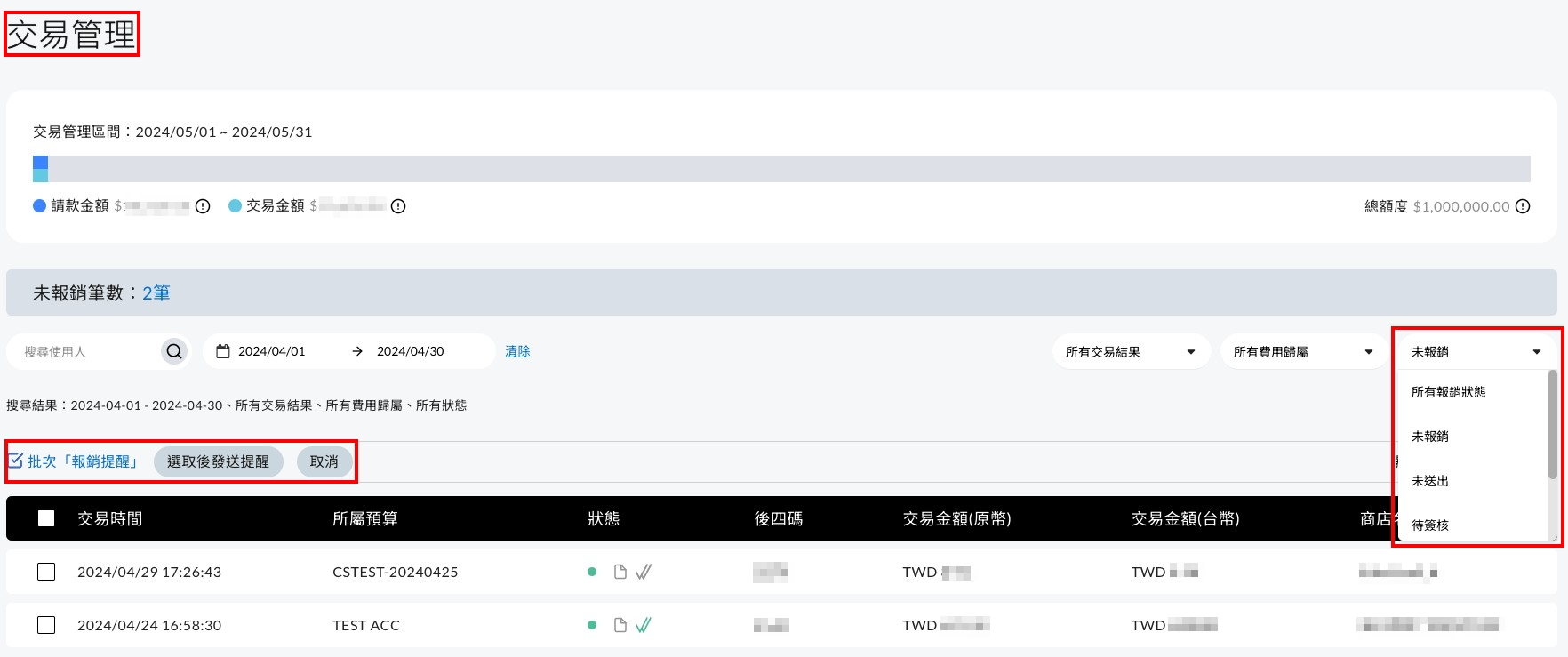The width and height of the screenshot is (1568, 657).
Task: Click the search magnifier icon
Action: (x=174, y=351)
